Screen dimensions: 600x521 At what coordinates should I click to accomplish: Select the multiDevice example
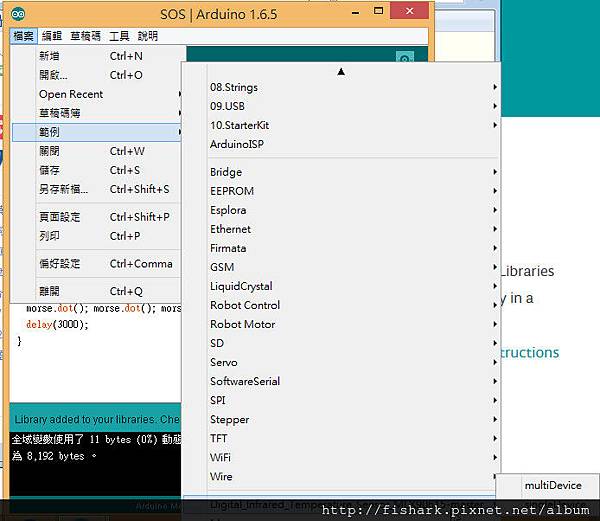tap(553, 485)
